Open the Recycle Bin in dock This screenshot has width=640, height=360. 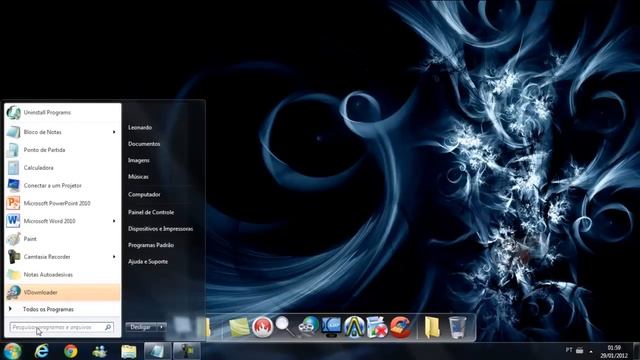click(457, 327)
